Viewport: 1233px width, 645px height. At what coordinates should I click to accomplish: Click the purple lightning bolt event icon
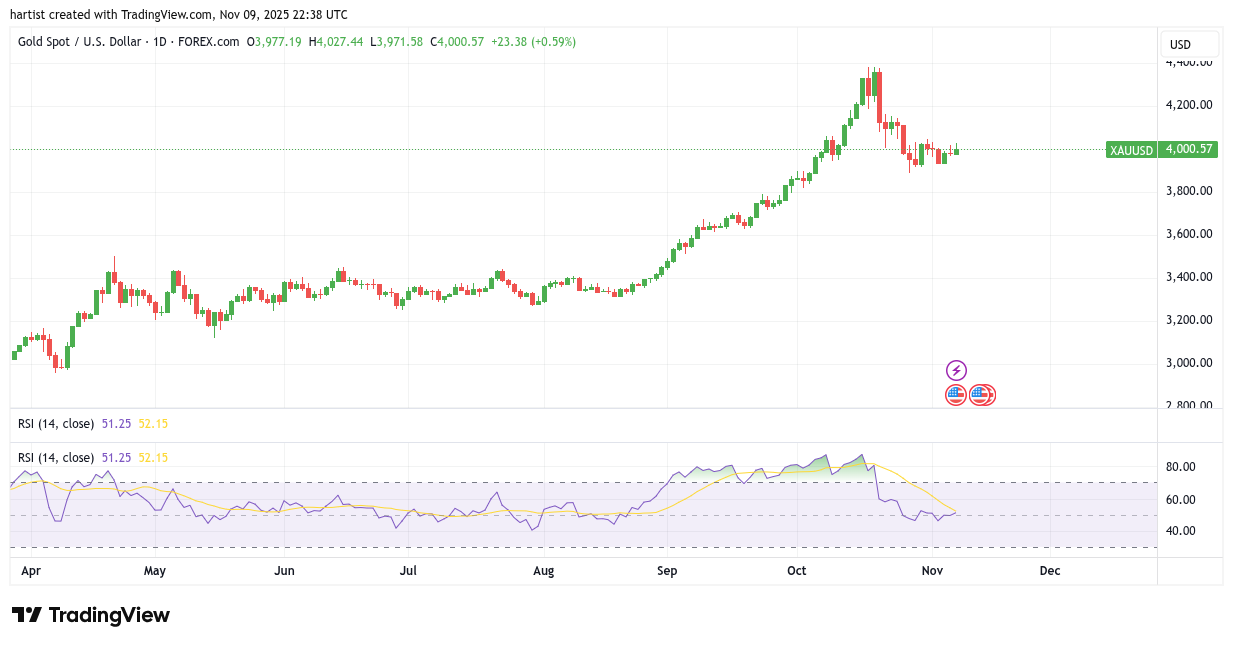[x=956, y=370]
